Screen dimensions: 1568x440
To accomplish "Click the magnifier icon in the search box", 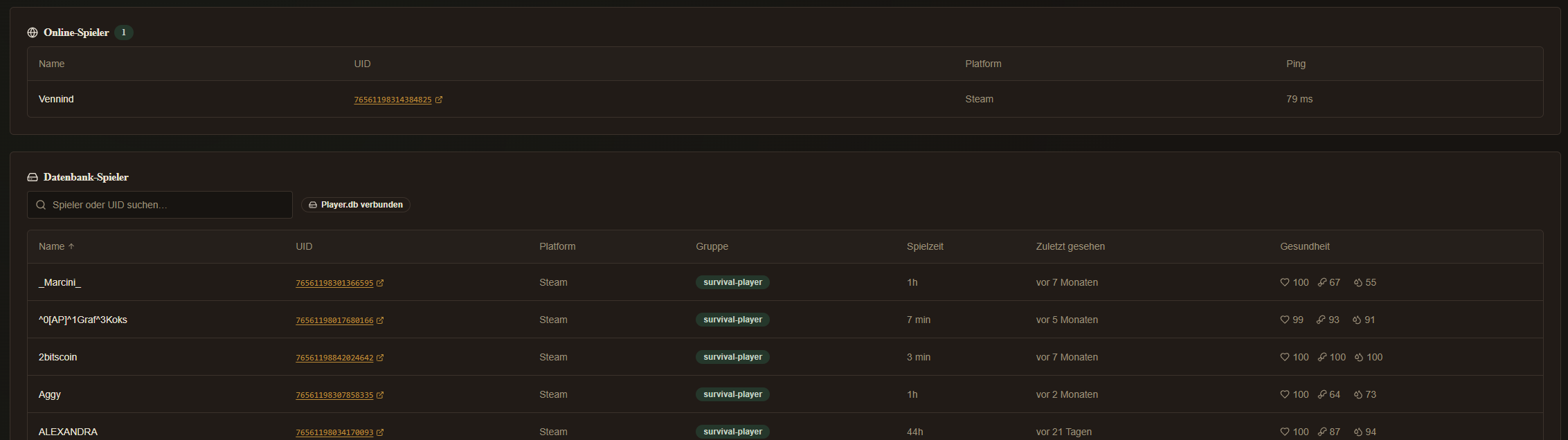I will (x=41, y=205).
